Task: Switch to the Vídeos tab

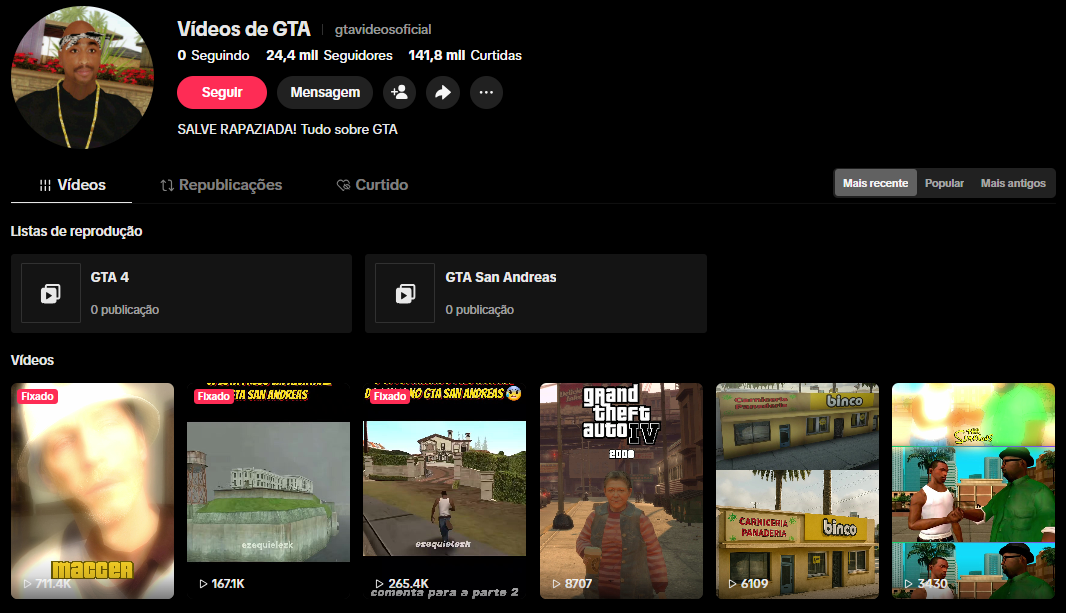Action: pos(71,185)
